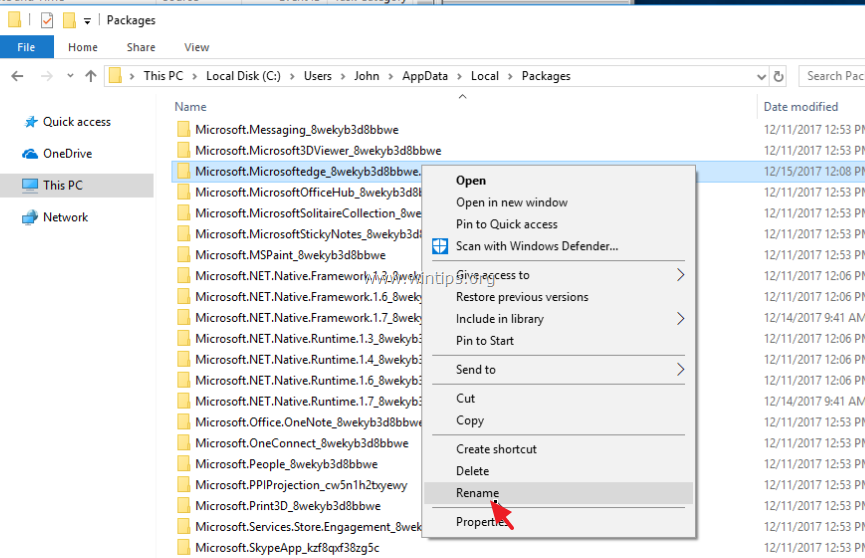Select the Microsoft.PPIProjection_cw5n1h2txyewy folder name
The image size is (865, 558).
301,485
